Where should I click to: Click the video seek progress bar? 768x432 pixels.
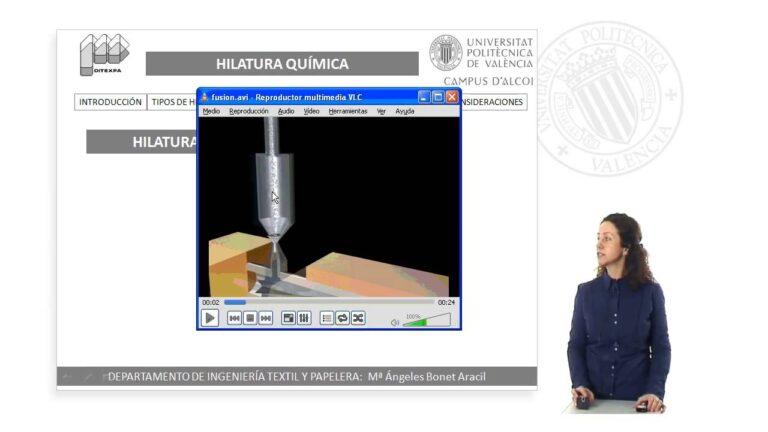point(330,302)
